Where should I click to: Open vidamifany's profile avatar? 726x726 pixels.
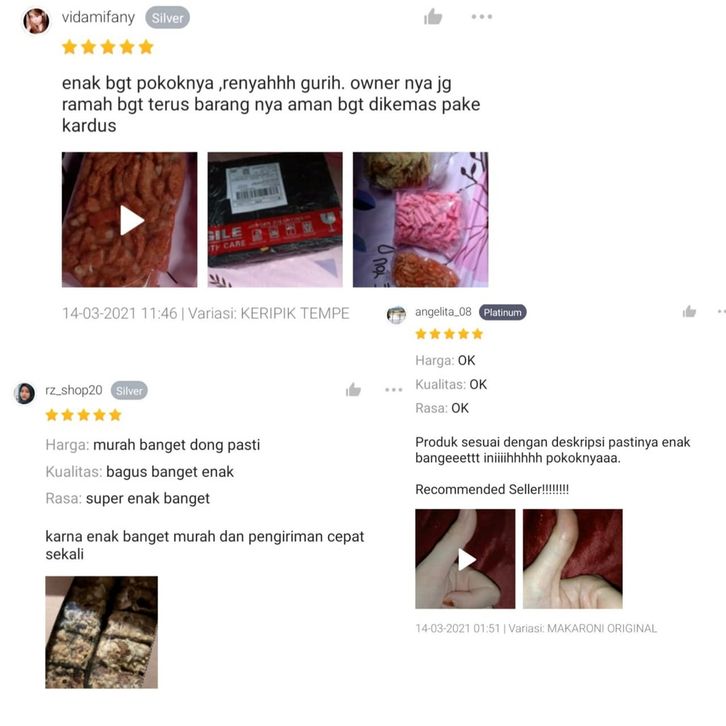[x=36, y=21]
